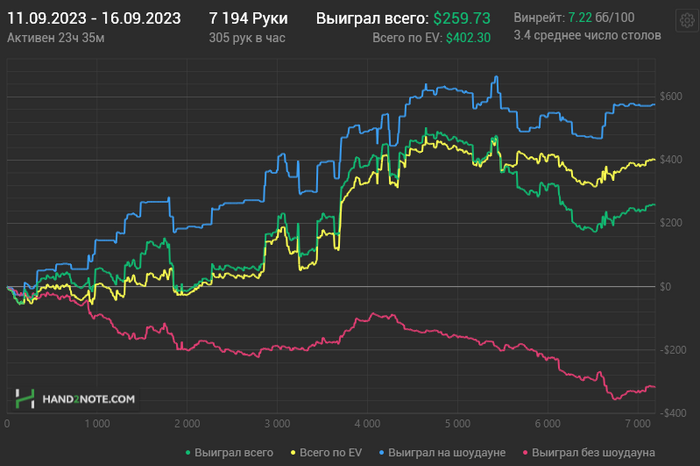This screenshot has width=700, height=466.
Task: Click the 6 000 x-axis label
Action: pos(548,424)
